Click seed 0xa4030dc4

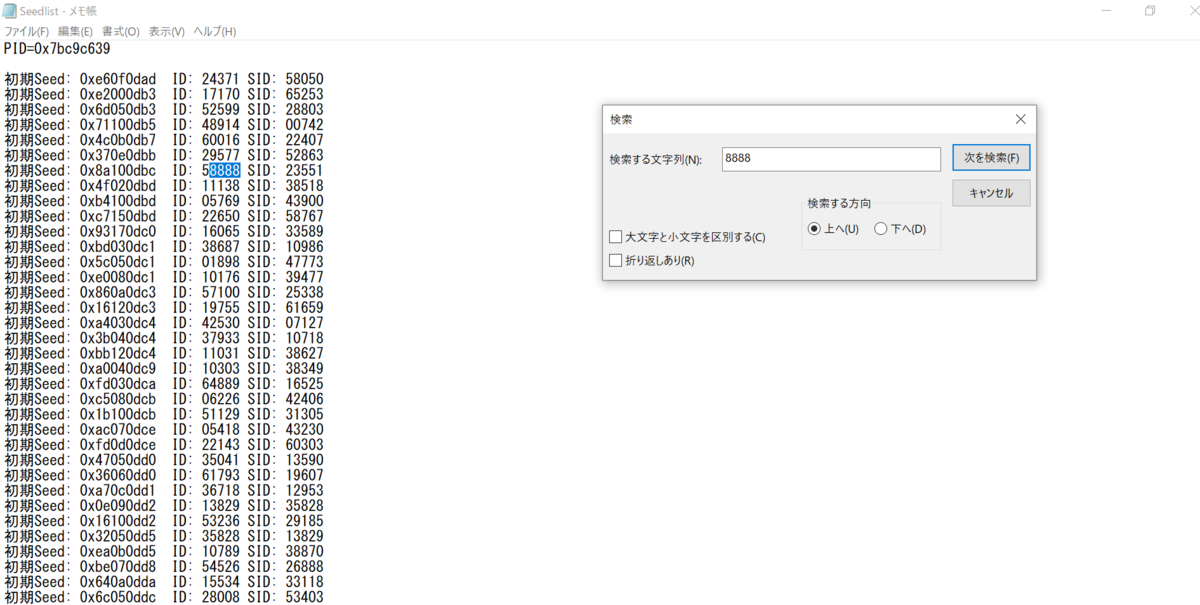tap(118, 323)
